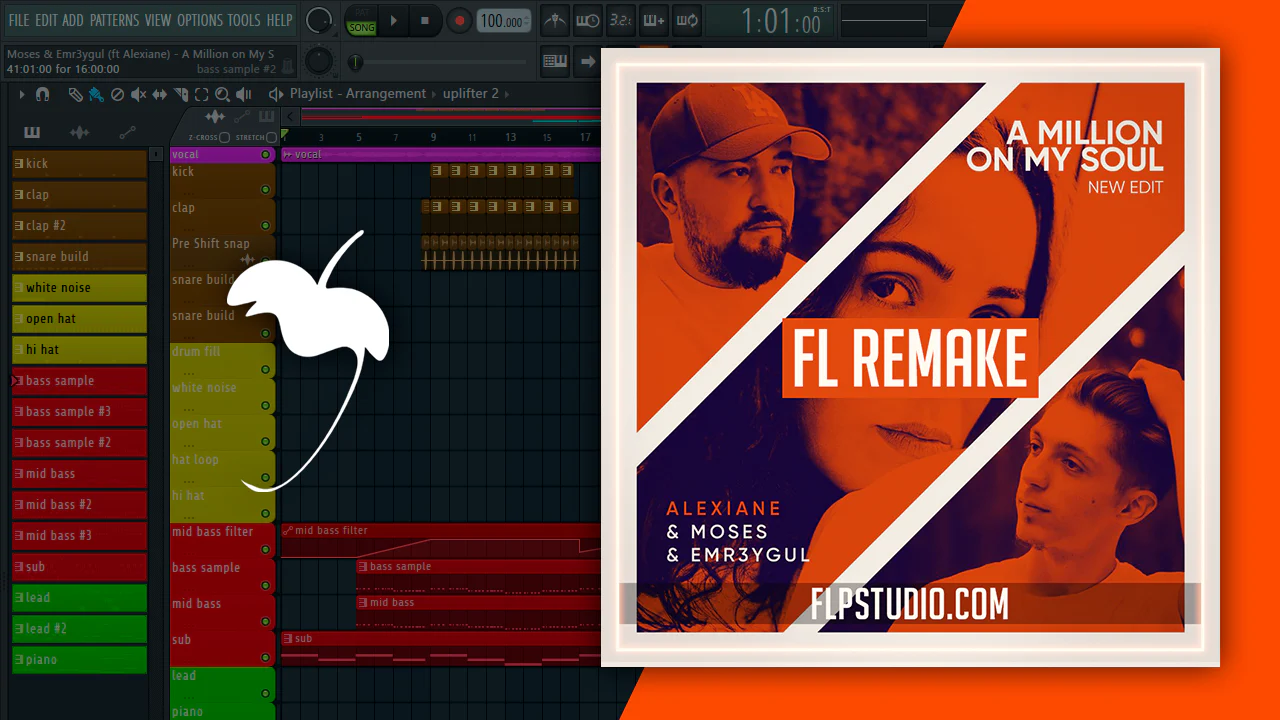
Task: Open the FILE menu
Action: pos(18,20)
